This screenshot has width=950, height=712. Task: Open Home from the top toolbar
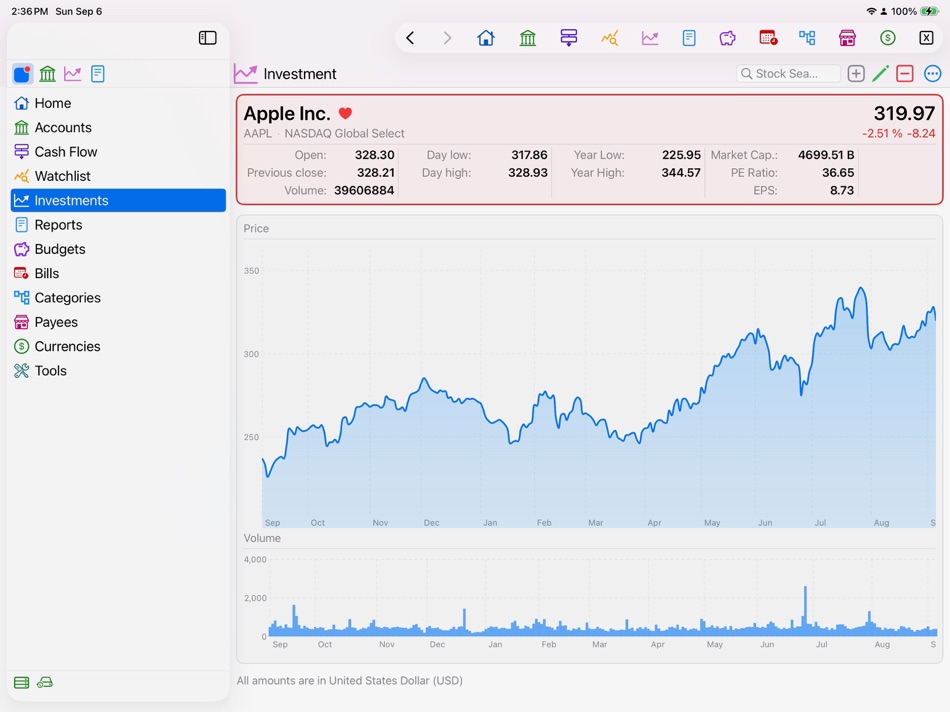(x=486, y=38)
